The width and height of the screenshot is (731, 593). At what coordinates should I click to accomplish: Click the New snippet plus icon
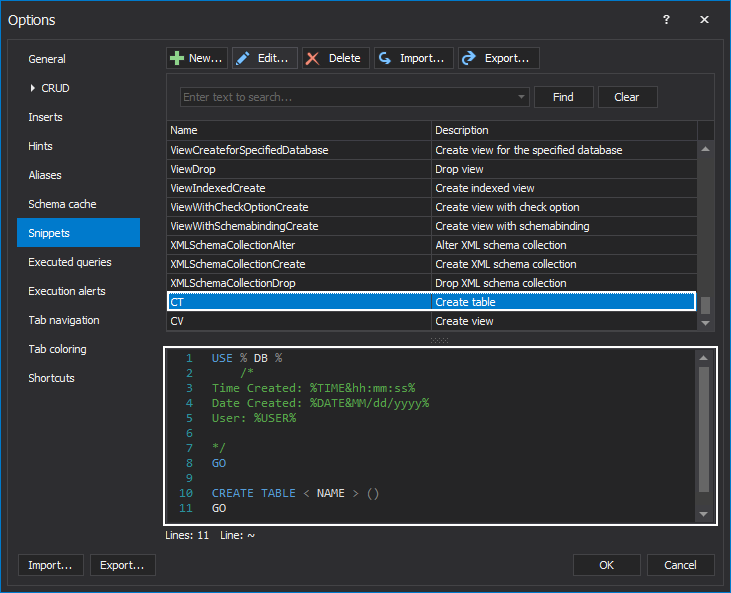click(x=177, y=58)
